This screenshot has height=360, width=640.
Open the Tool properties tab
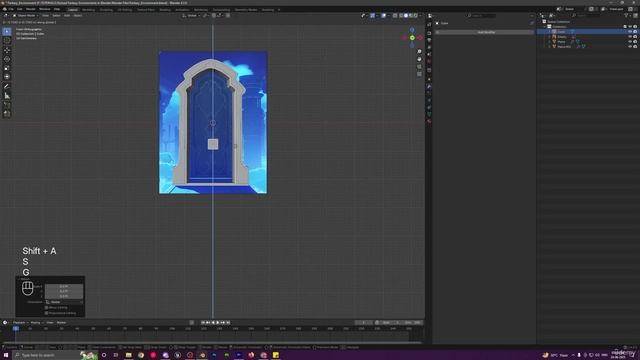pyautogui.click(x=429, y=24)
